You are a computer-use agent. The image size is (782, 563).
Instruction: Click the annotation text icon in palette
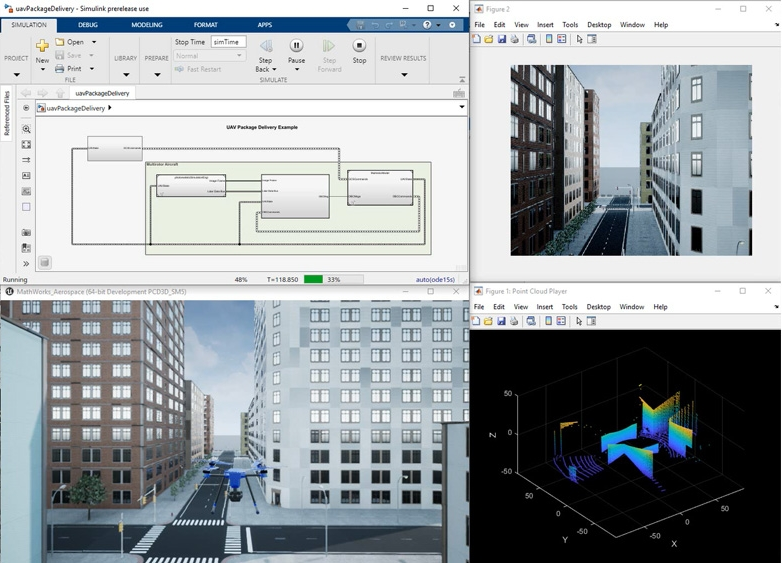point(26,176)
